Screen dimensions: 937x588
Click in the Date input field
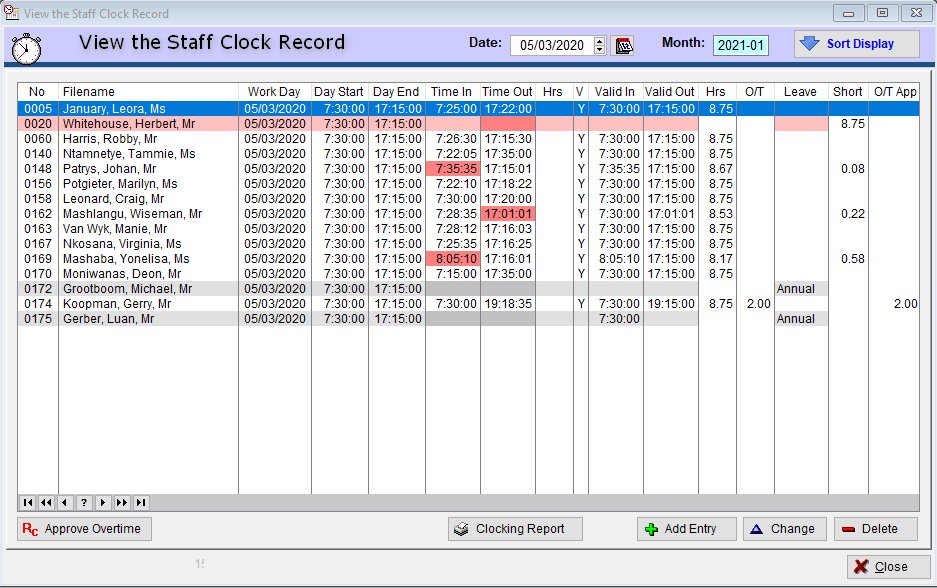pyautogui.click(x=551, y=45)
